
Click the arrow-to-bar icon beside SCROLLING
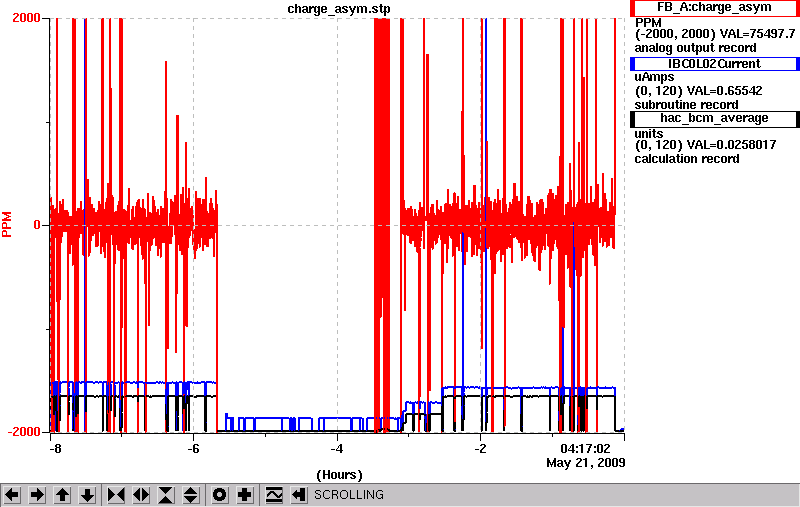pos(299,495)
